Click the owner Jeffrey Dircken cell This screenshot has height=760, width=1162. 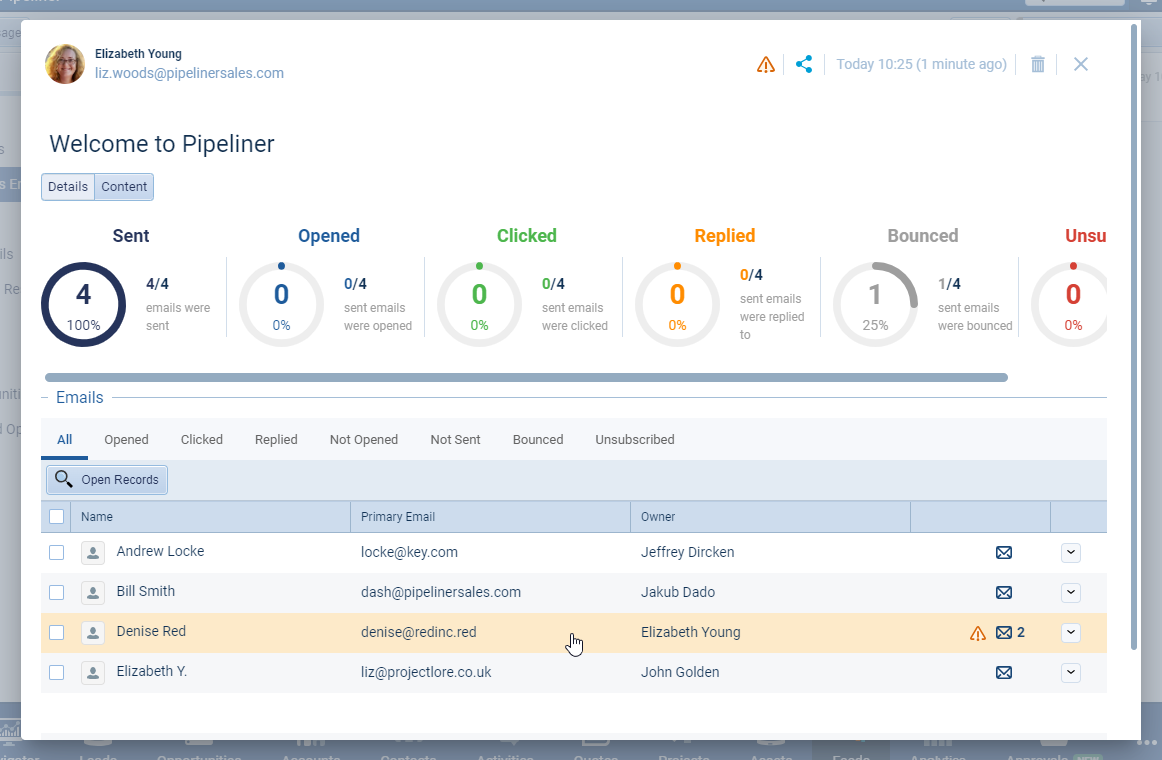[x=688, y=553]
